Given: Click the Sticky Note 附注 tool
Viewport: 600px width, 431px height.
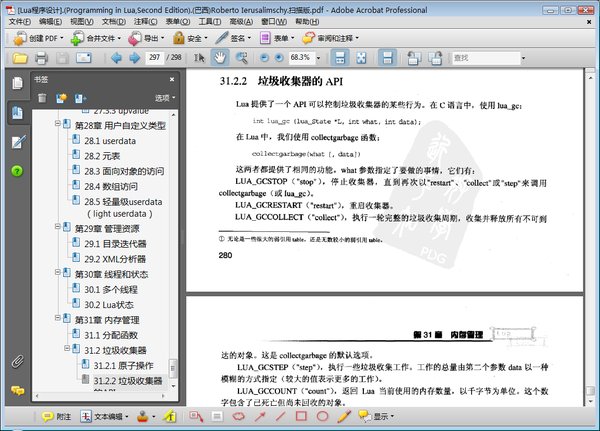Looking at the screenshot, I should (x=57, y=415).
